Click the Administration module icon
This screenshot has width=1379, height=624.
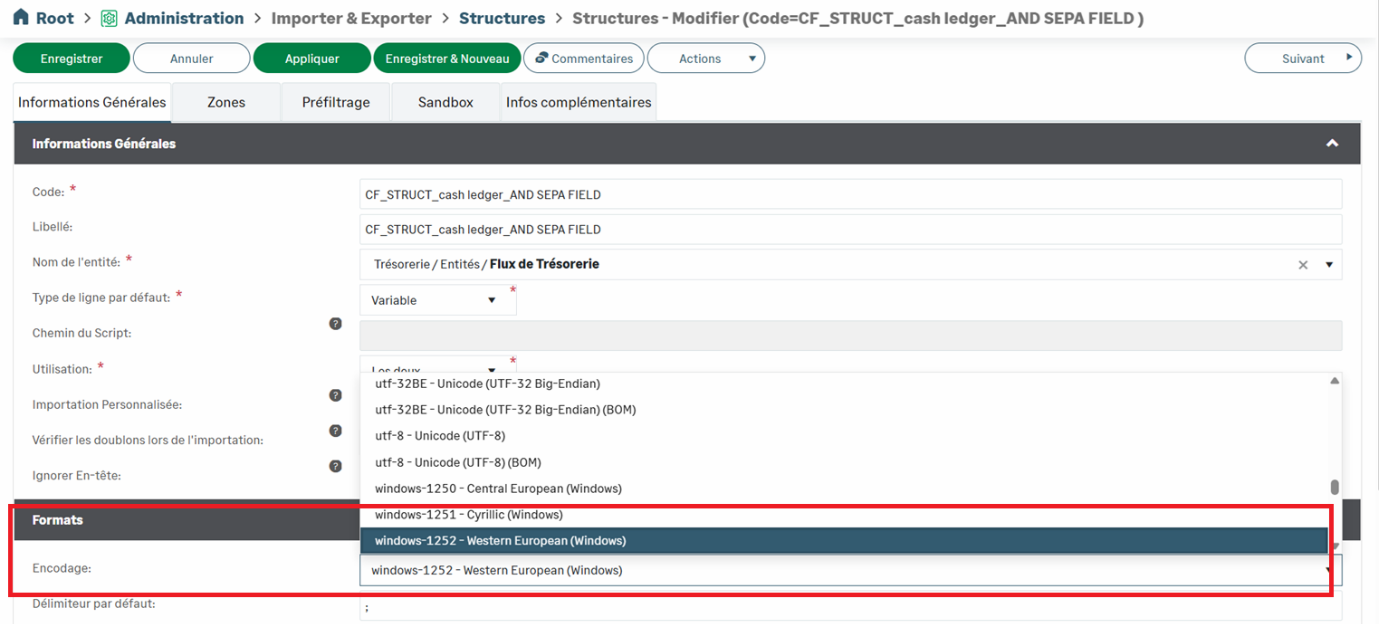[x=109, y=19]
